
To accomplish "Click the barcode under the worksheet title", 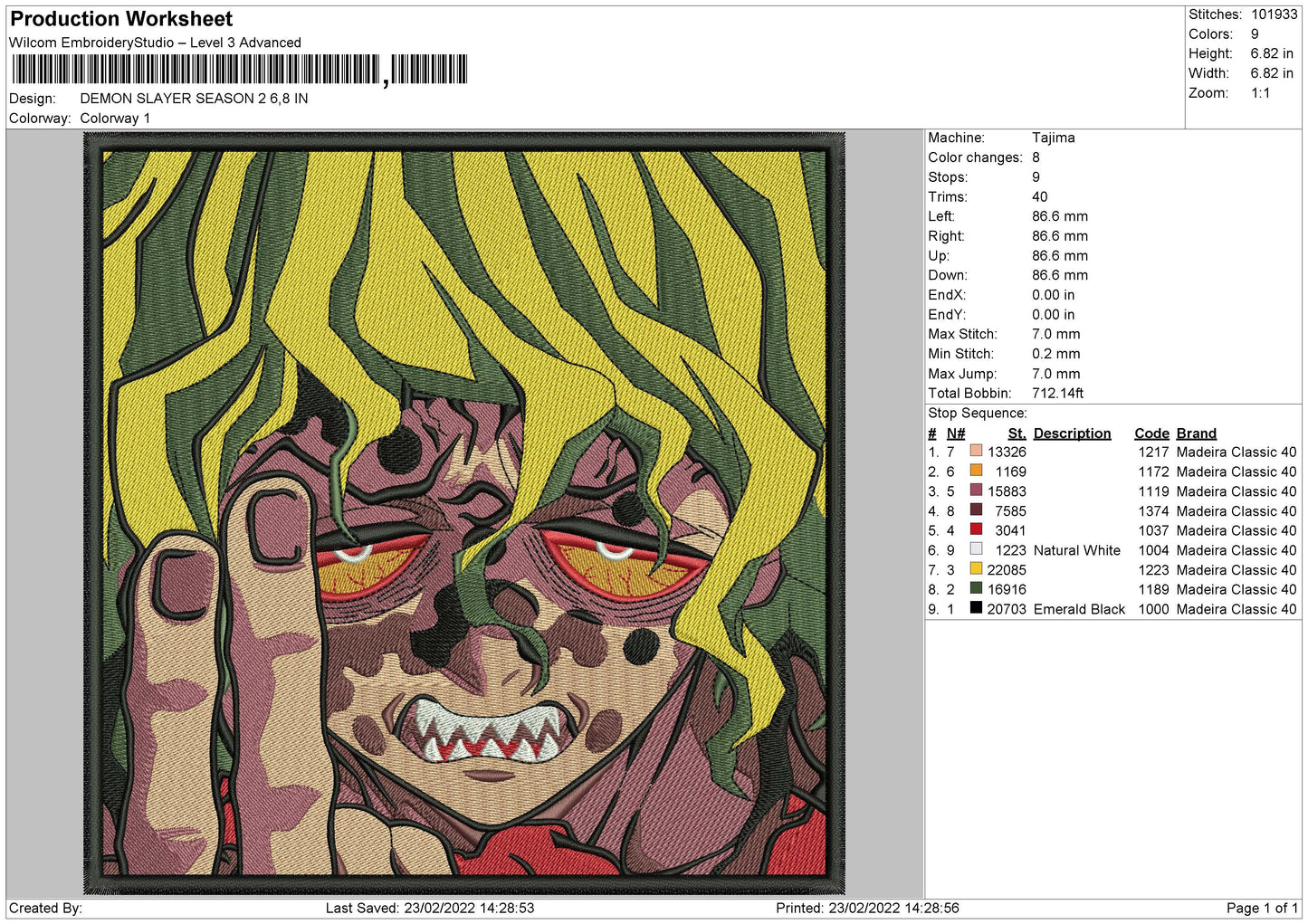I will pyautogui.click(x=240, y=70).
